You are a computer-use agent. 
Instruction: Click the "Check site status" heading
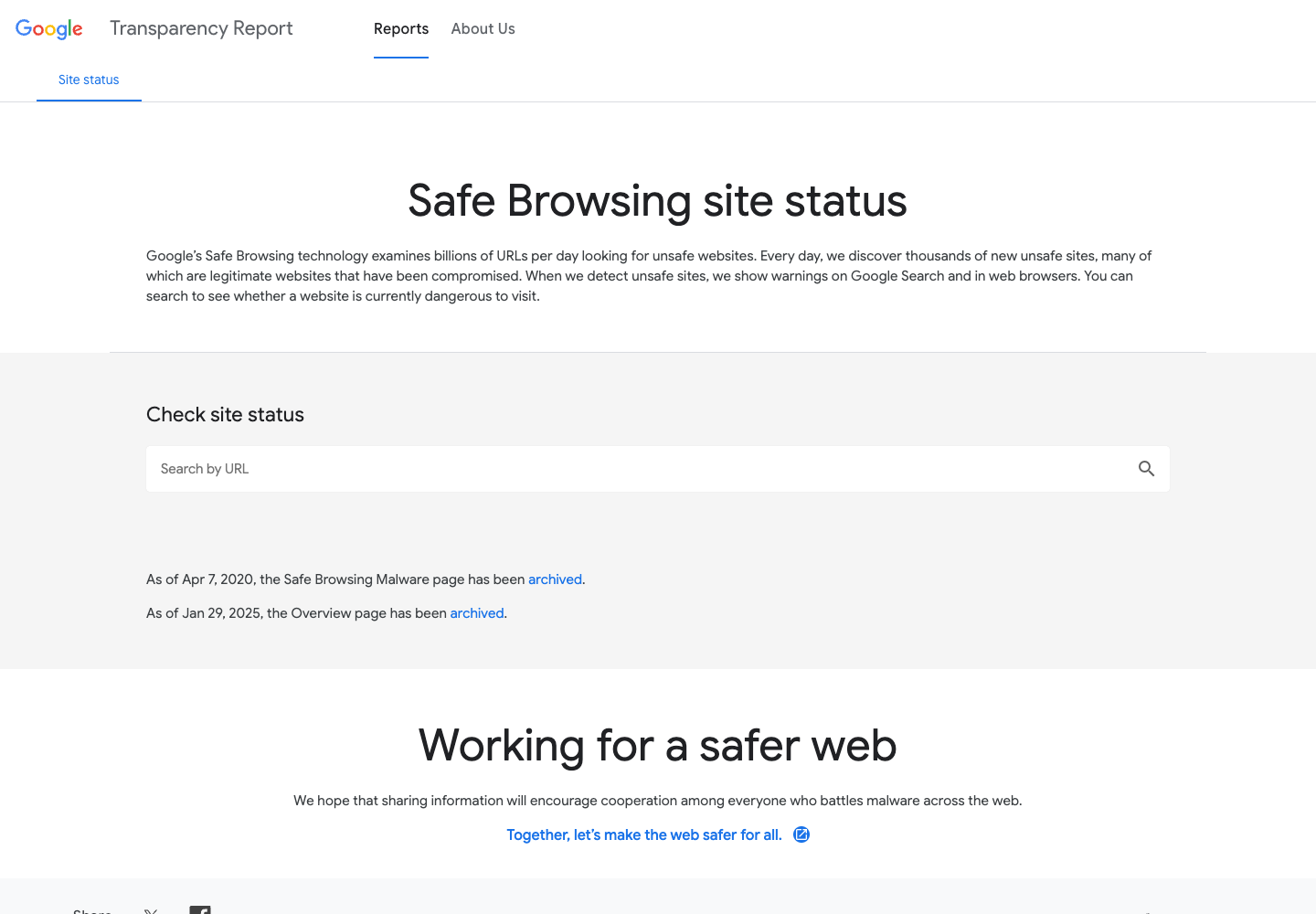coord(225,415)
